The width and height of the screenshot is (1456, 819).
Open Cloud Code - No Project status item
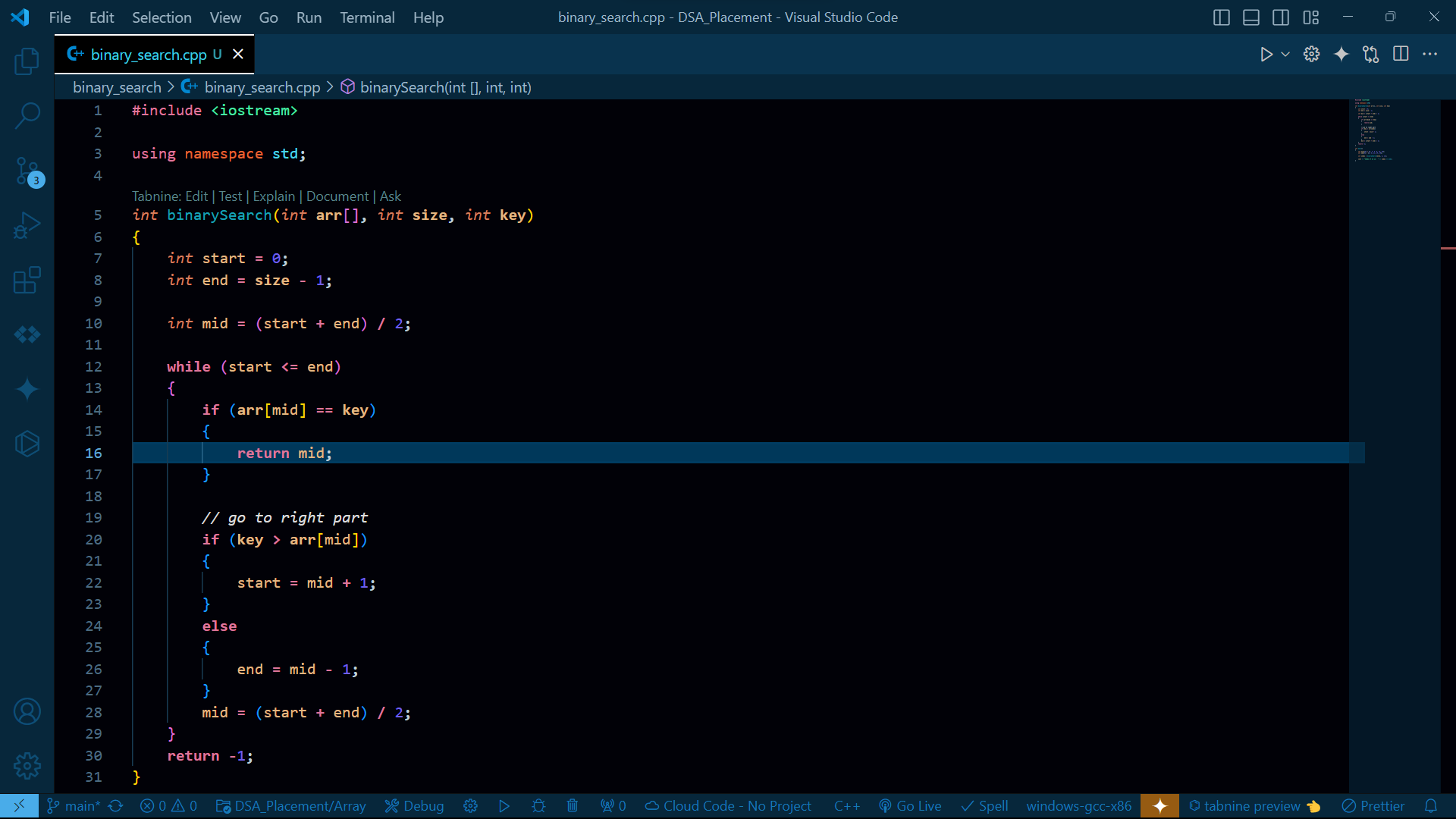click(x=728, y=806)
